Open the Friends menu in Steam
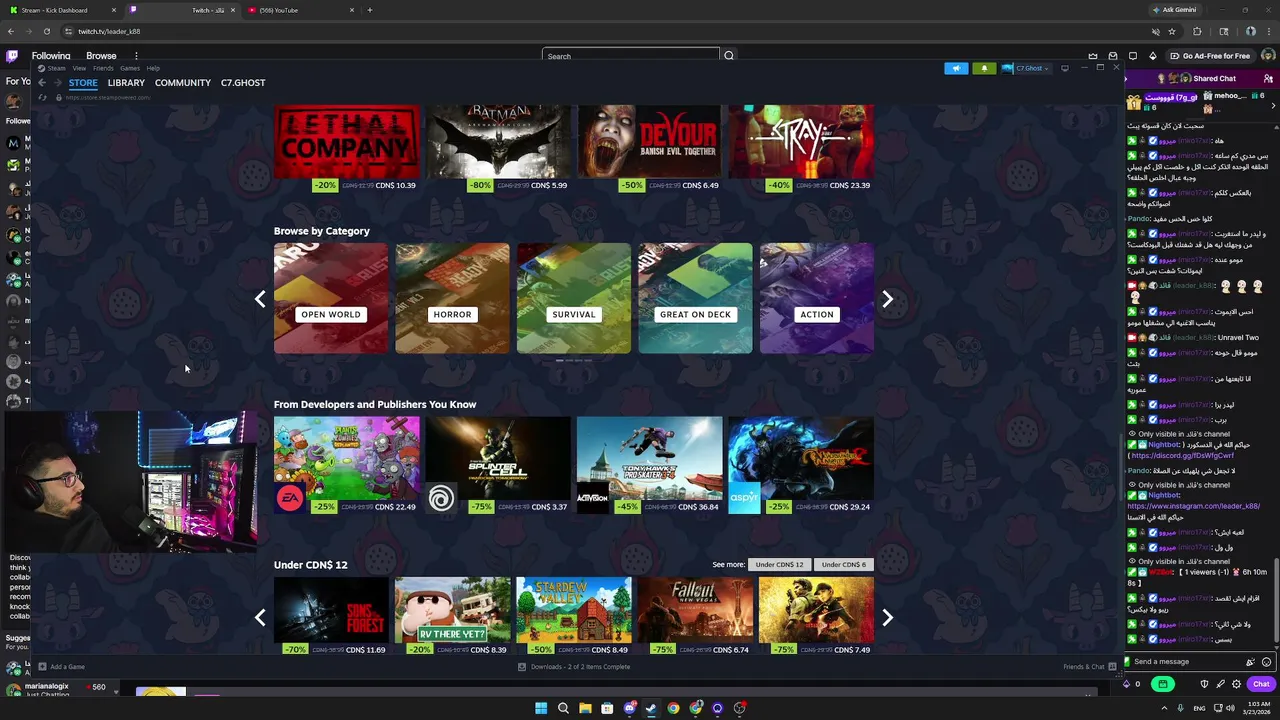 pyautogui.click(x=103, y=68)
